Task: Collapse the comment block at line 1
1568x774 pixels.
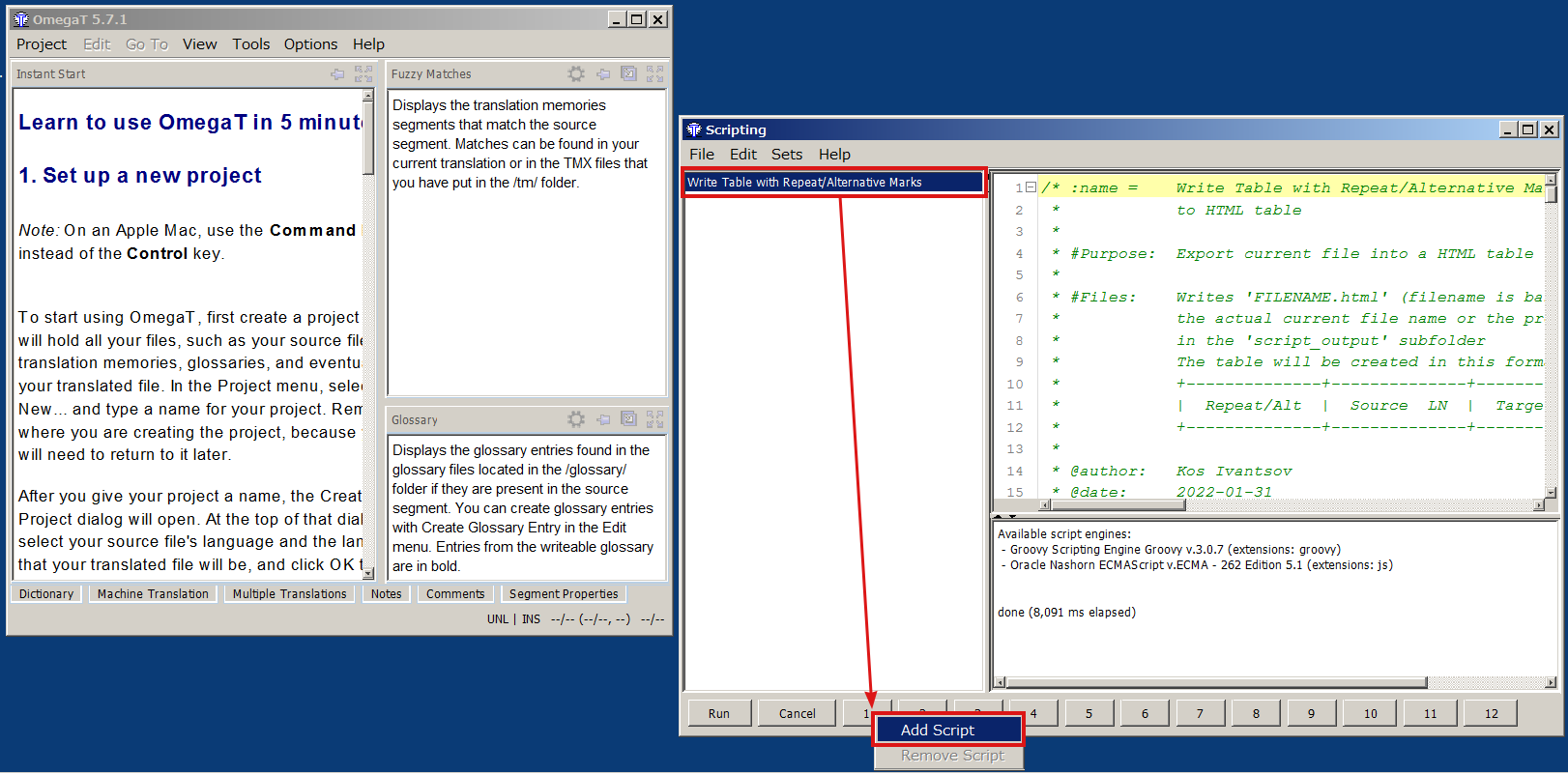Action: (x=1031, y=187)
